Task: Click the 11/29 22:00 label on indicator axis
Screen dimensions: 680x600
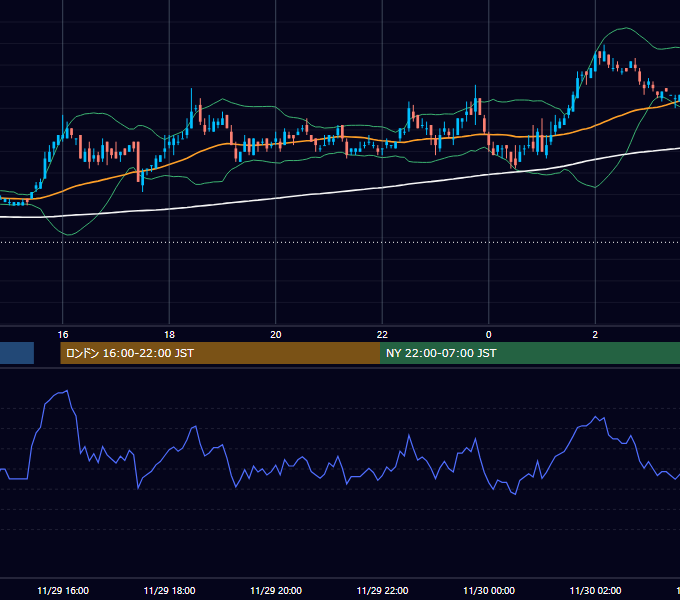Action: (x=382, y=591)
